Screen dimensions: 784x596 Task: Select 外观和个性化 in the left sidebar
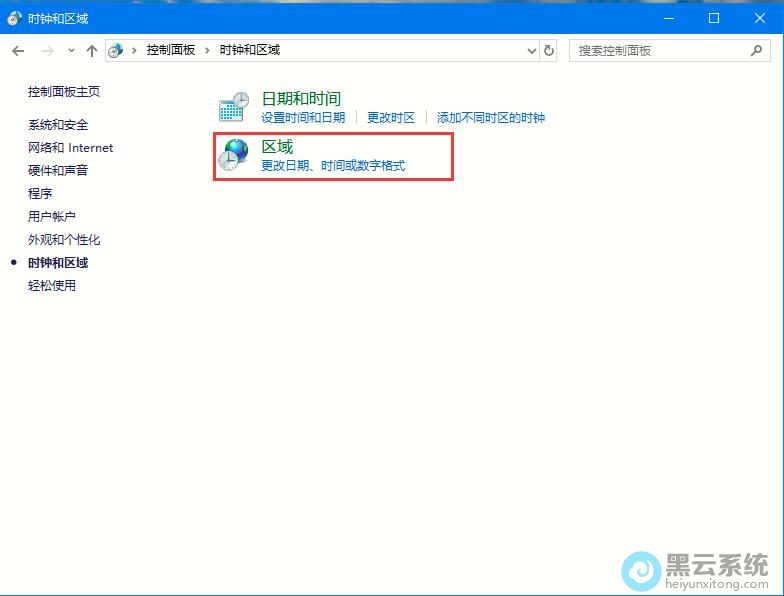(x=64, y=240)
